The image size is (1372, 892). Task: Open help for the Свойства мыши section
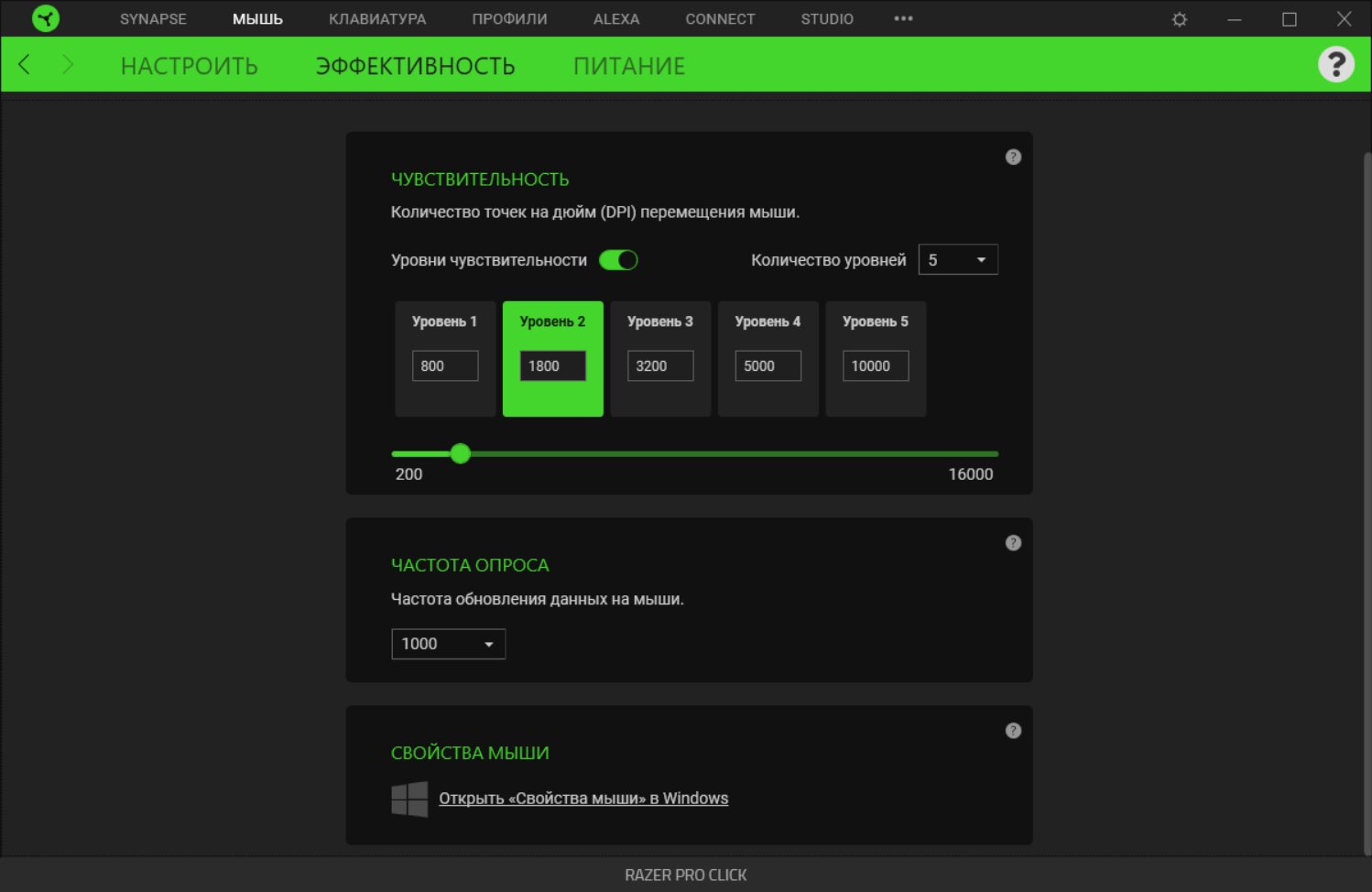[x=1013, y=731]
